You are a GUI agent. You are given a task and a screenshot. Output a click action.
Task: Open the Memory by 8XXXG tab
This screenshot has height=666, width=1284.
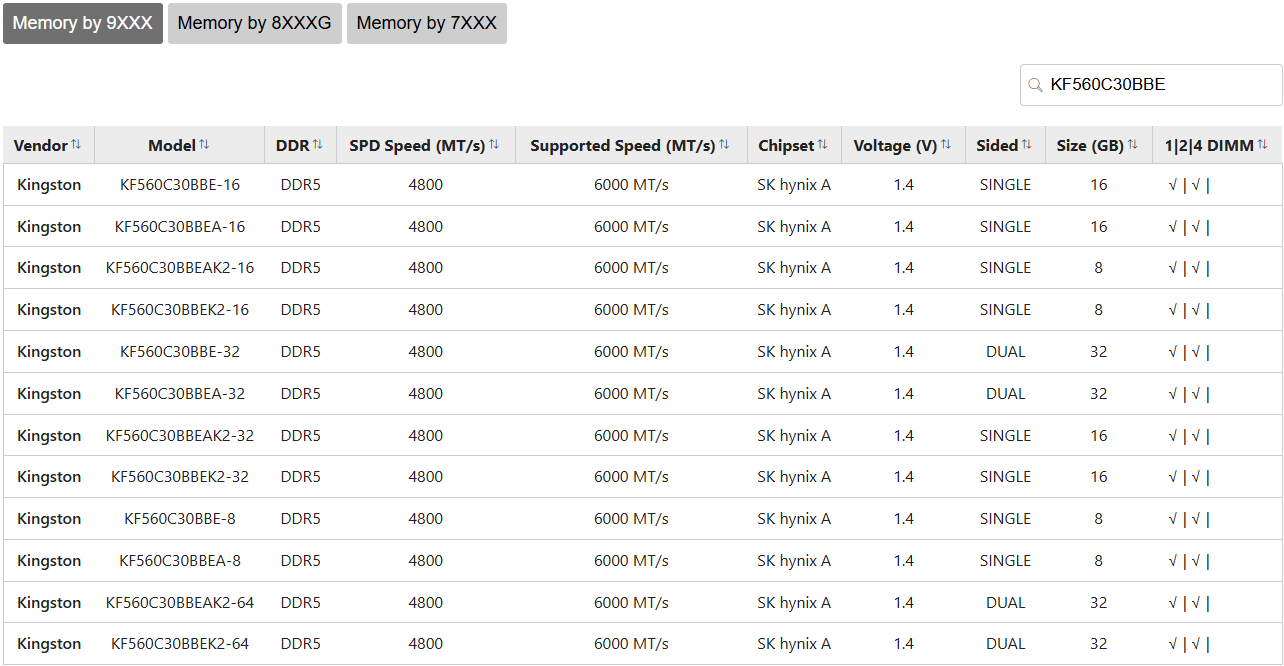point(255,23)
